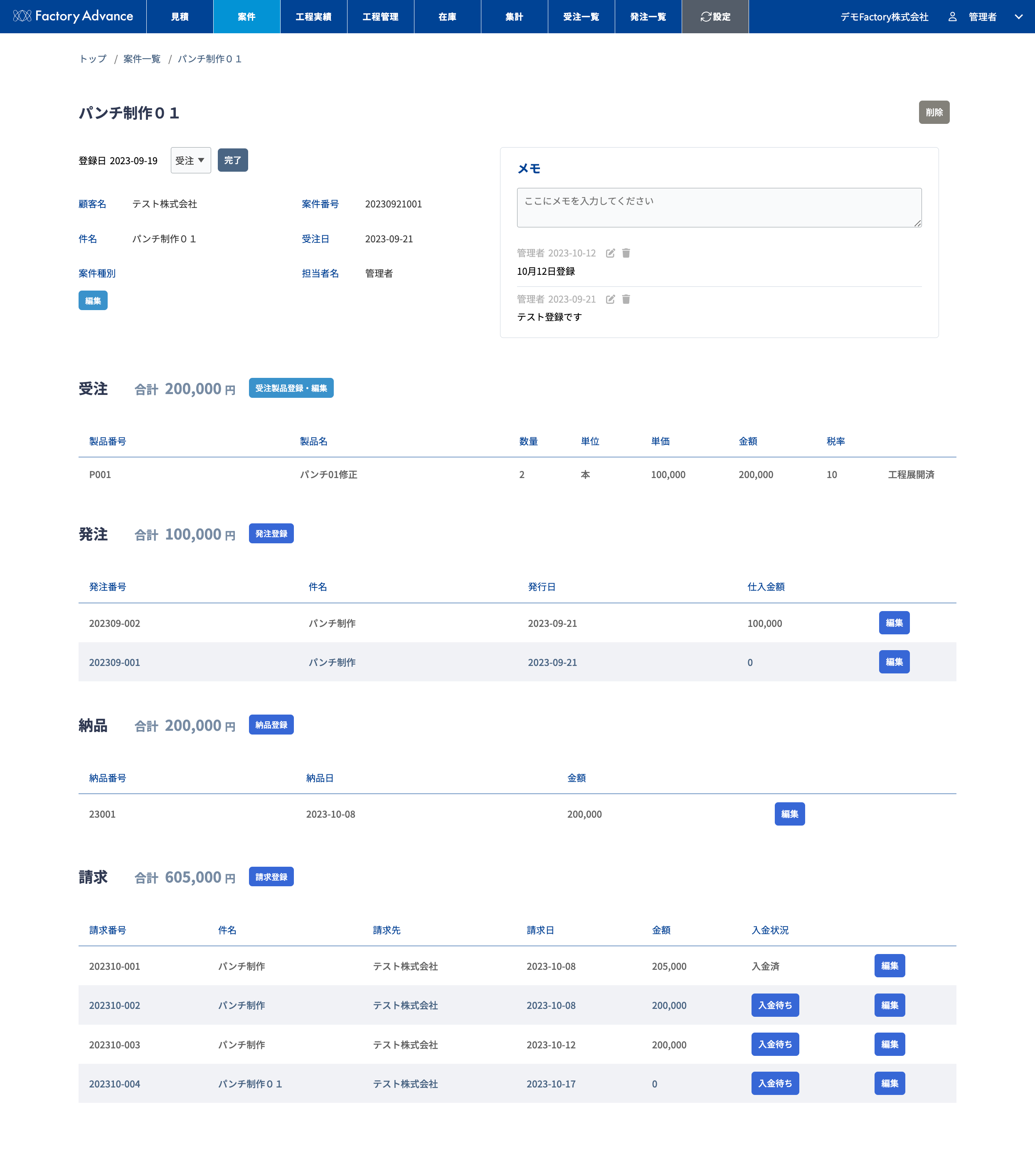
Task: Click the user profile icon in header
Action: pos(952,17)
